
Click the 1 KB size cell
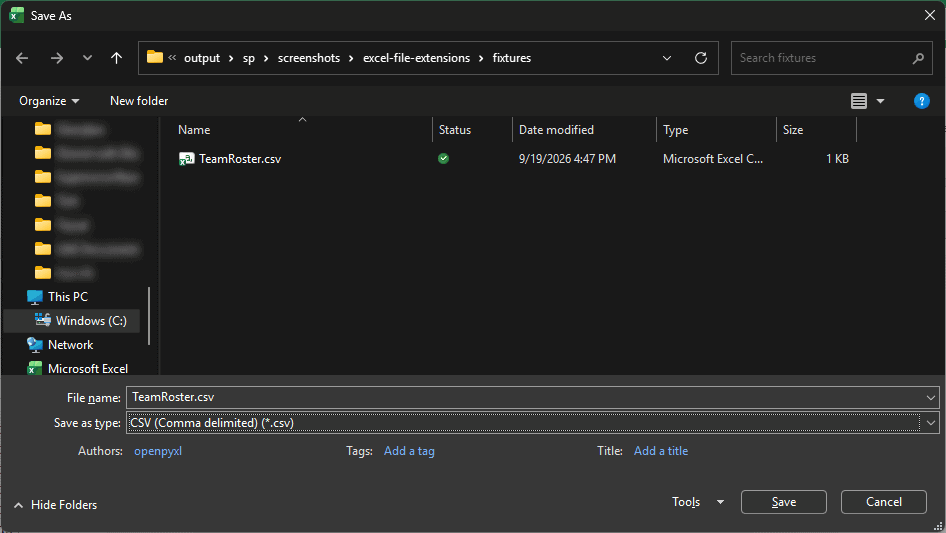point(837,159)
